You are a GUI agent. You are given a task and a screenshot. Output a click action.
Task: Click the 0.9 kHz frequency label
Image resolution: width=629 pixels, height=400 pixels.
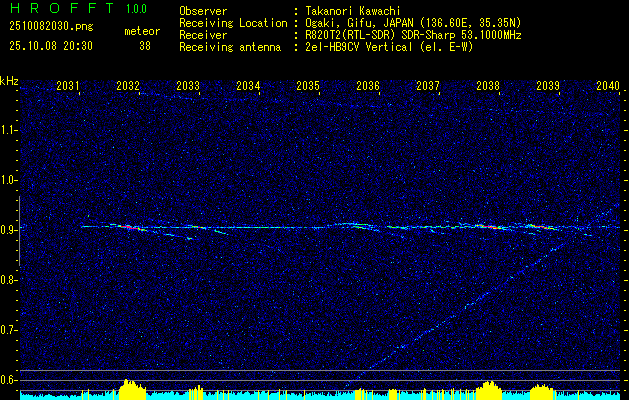(8, 230)
